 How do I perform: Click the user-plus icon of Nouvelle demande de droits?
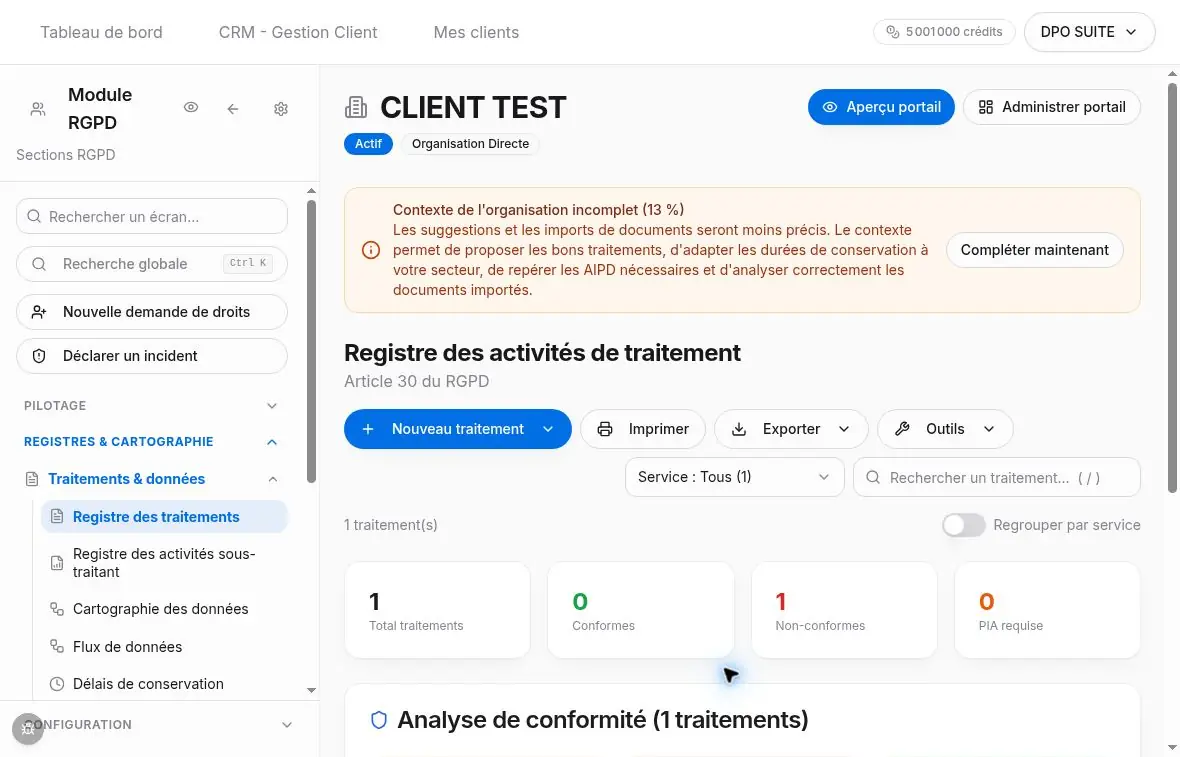click(x=39, y=312)
